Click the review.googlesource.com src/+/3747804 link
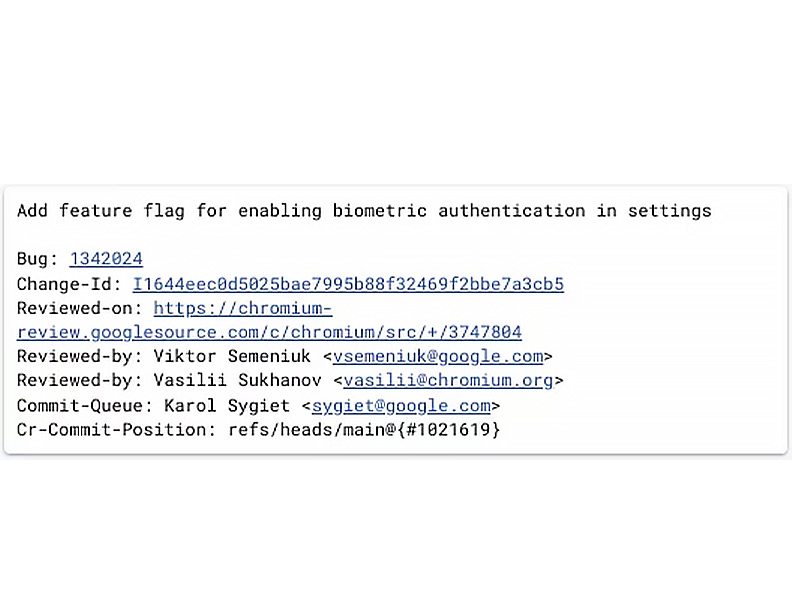 tap(269, 332)
